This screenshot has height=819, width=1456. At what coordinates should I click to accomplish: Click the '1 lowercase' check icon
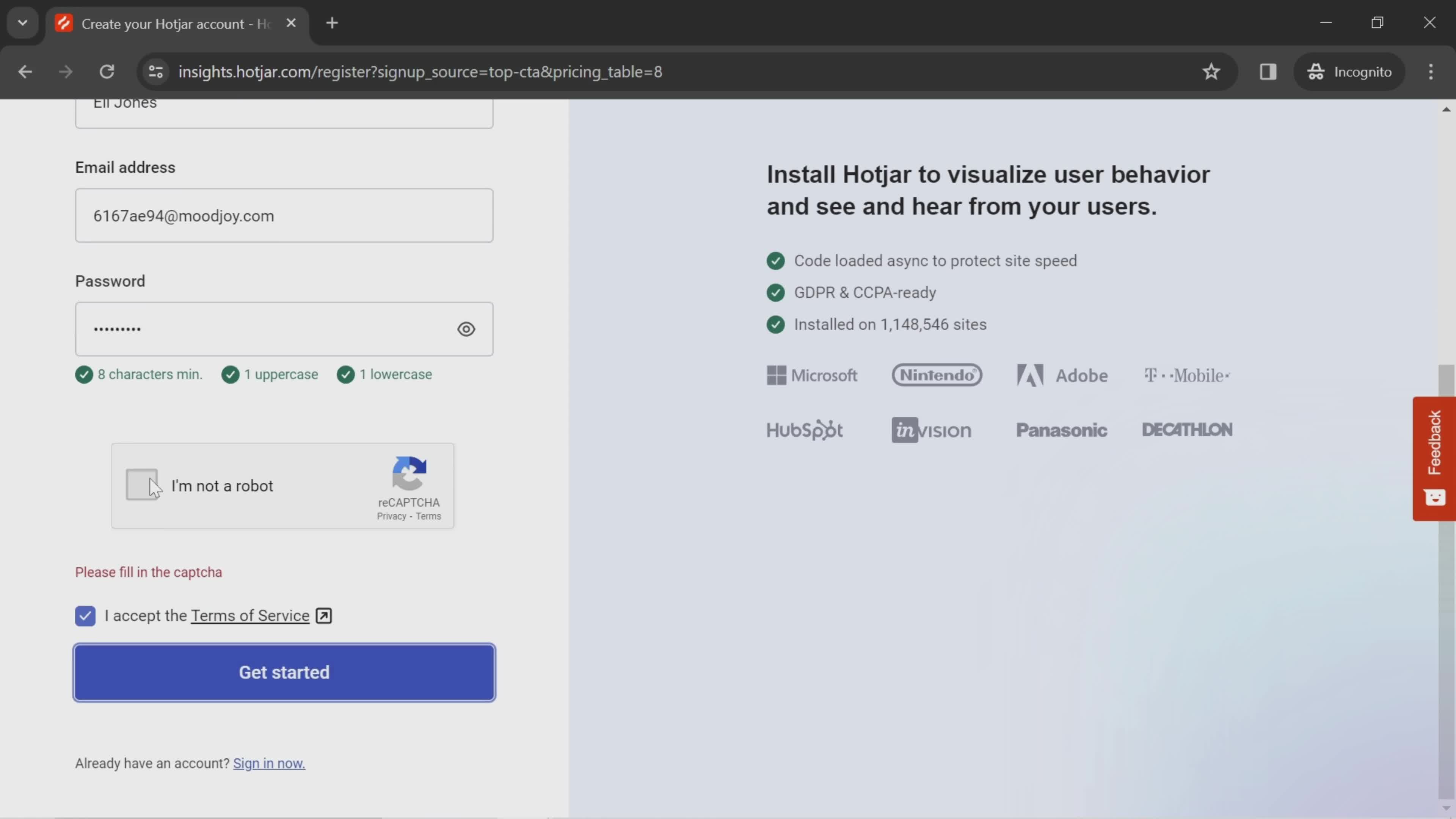[x=345, y=375]
